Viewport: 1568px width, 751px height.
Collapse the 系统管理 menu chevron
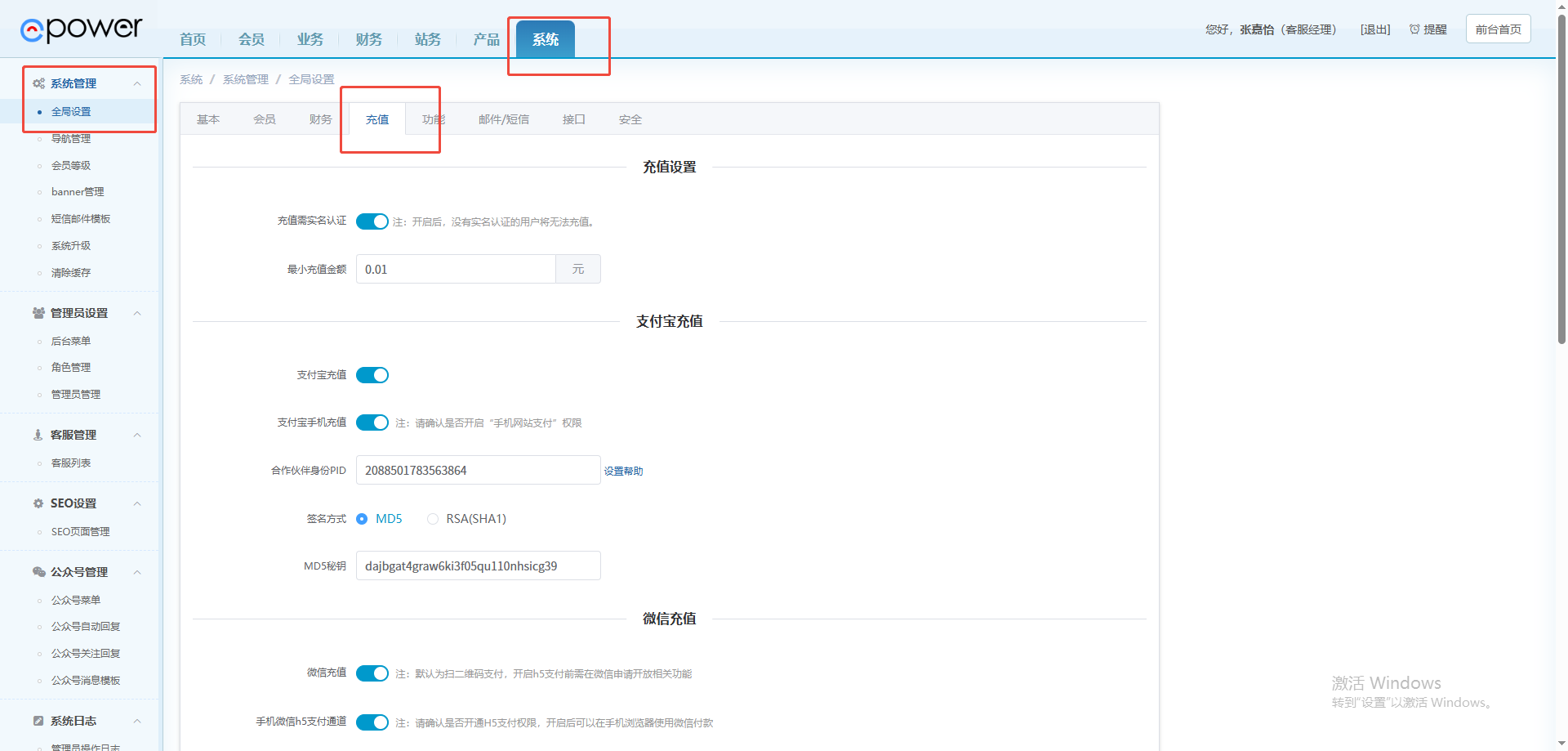click(137, 83)
